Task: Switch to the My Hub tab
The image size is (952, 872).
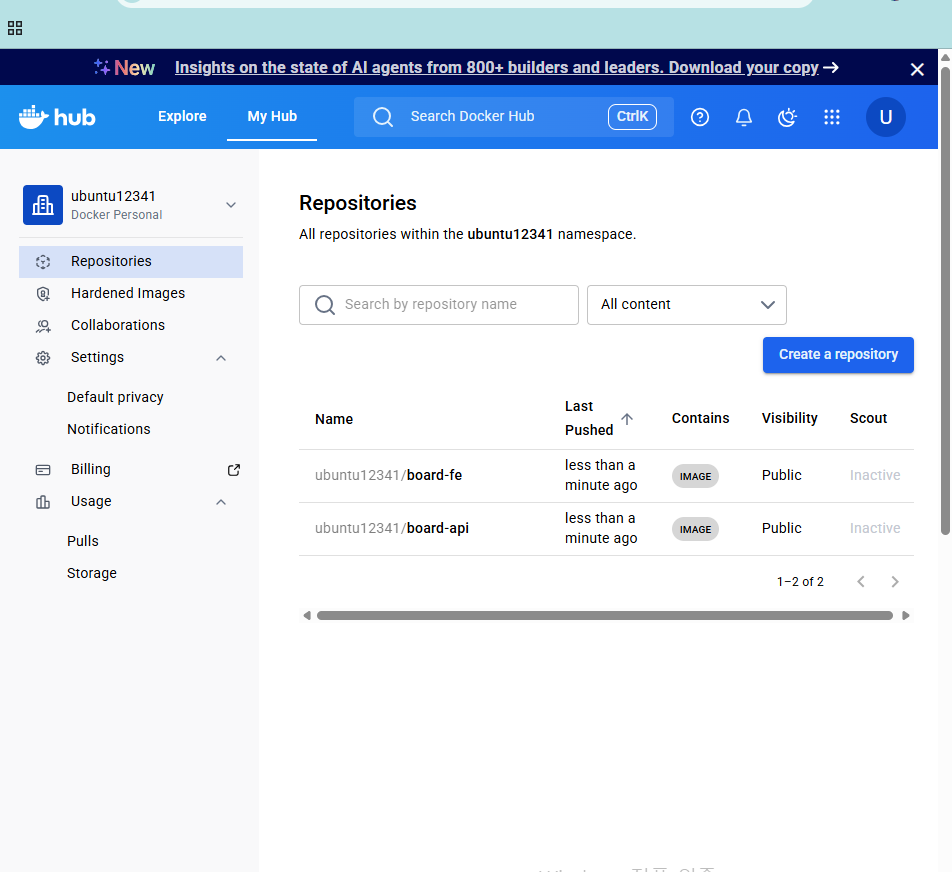Action: pyautogui.click(x=272, y=116)
